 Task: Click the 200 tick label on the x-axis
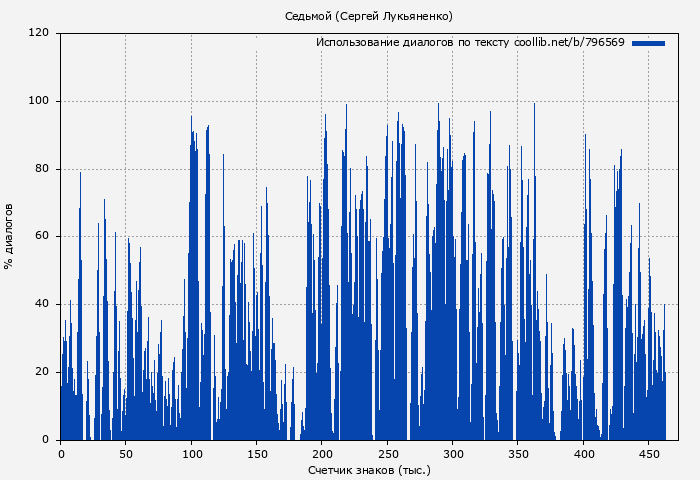click(x=322, y=453)
